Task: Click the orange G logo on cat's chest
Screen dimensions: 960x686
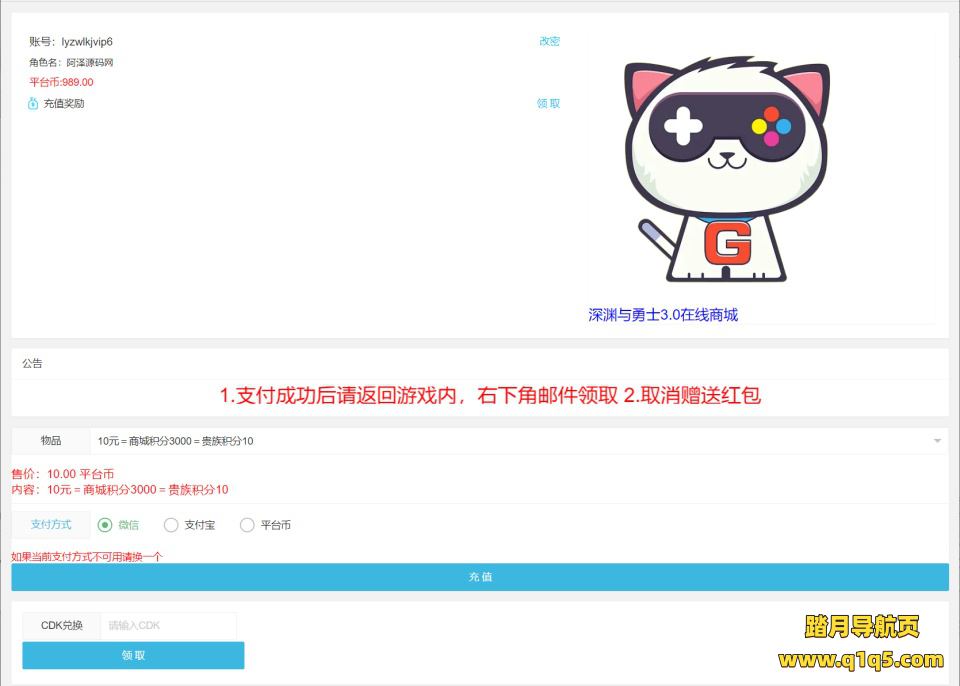Action: (x=727, y=243)
